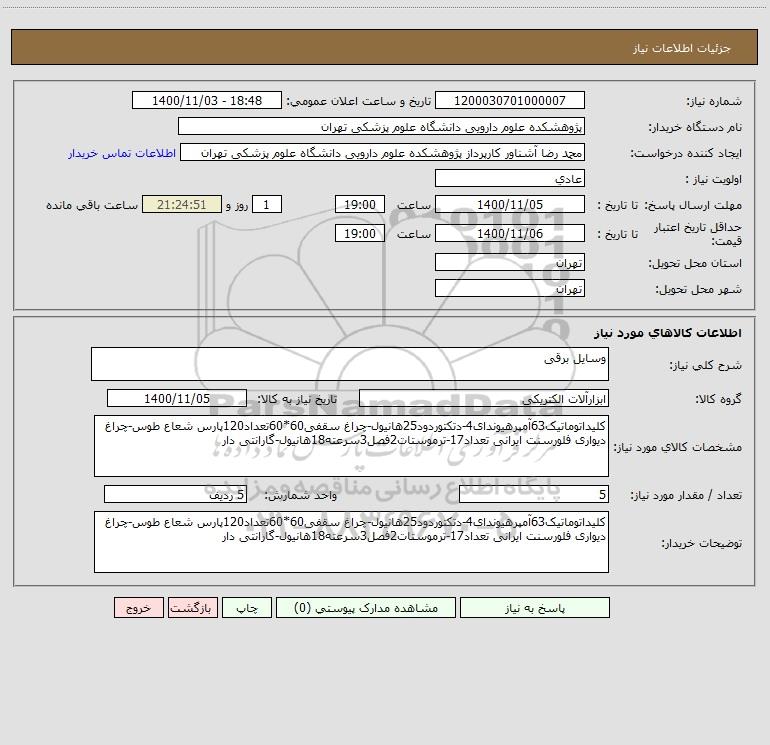Click the label 'واحد شمارش:'
Viewport: 770px width, 745px height.
301,496
